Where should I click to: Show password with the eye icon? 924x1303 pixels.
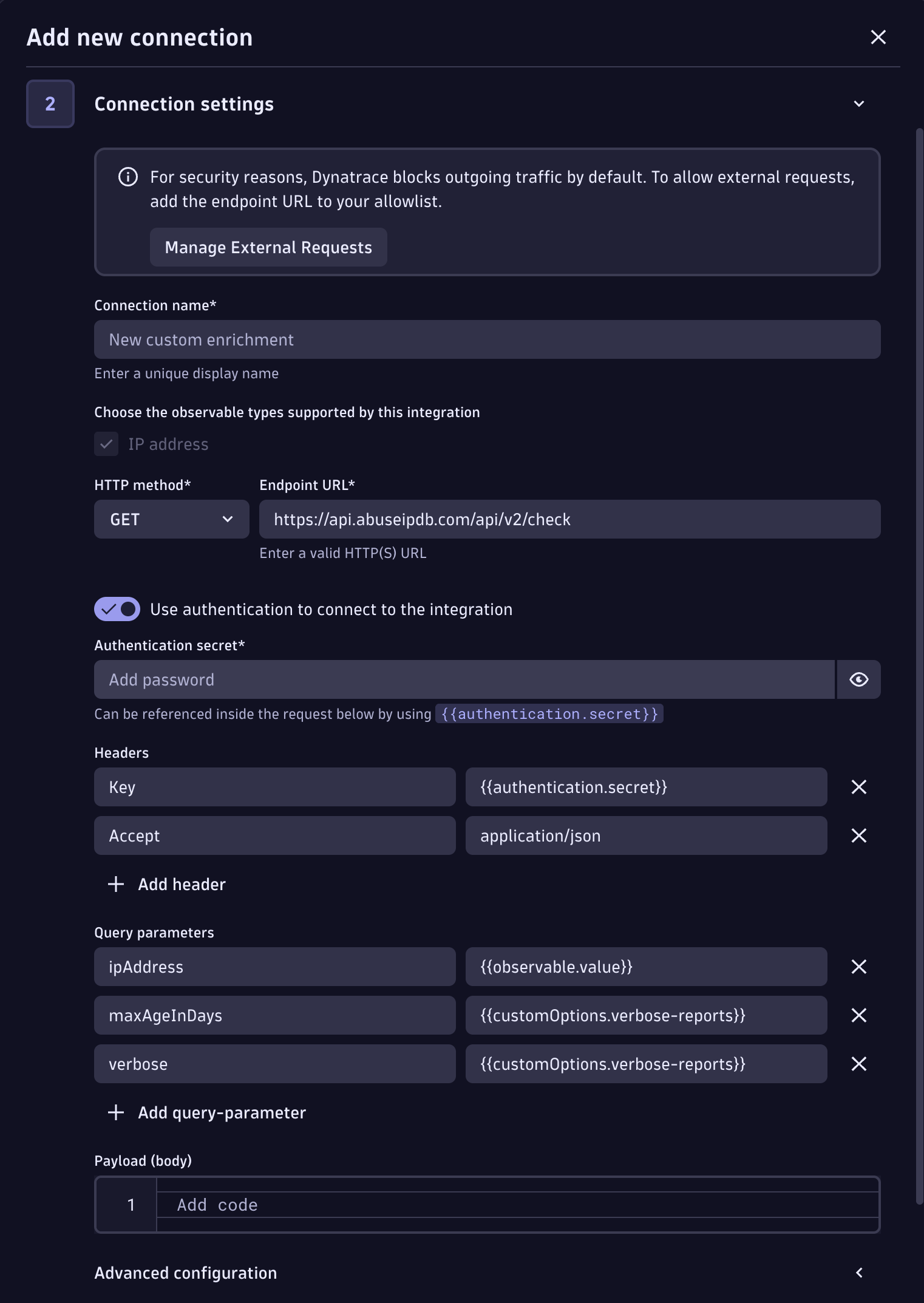tap(858, 679)
